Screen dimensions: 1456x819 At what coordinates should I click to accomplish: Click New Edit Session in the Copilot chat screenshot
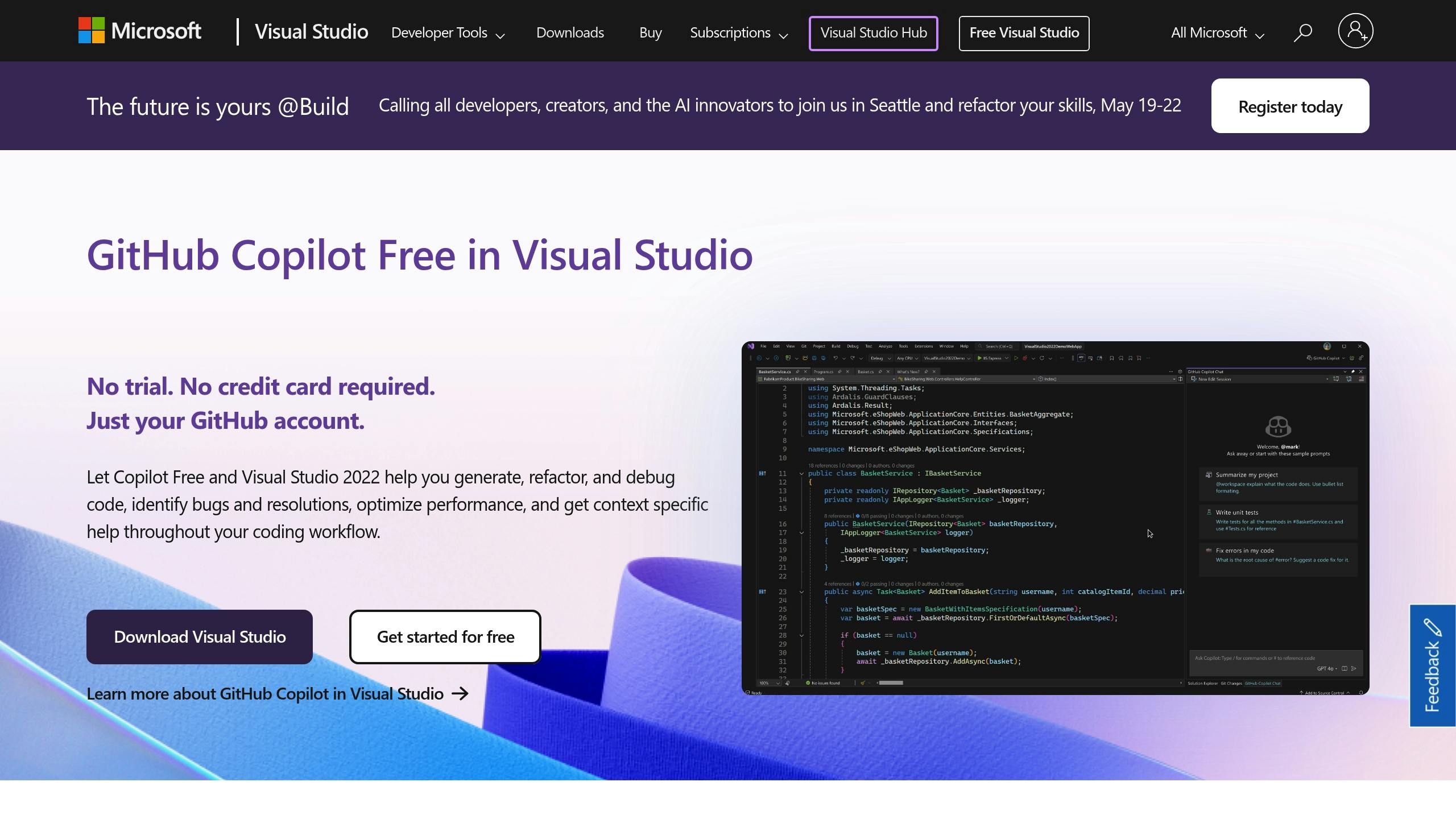point(1211,379)
